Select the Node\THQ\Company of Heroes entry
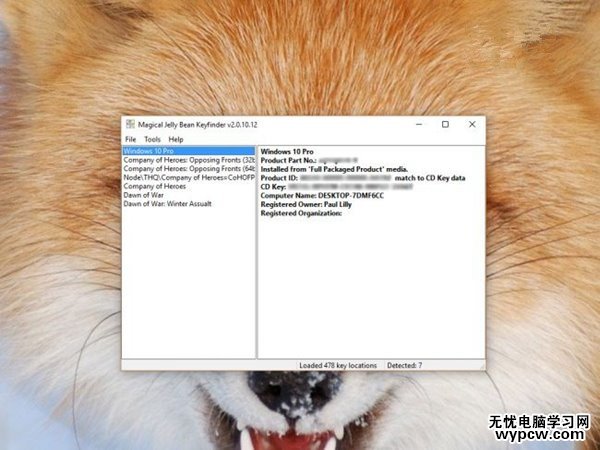Image resolution: width=600 pixels, height=450 pixels. coord(189,178)
